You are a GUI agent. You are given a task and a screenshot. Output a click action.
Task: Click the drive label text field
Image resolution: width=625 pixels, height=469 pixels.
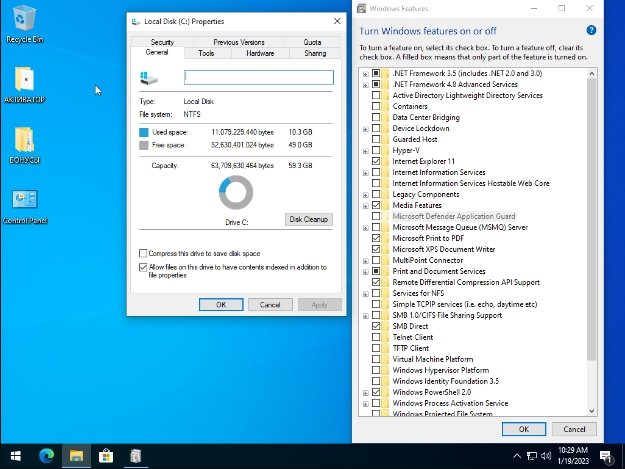point(259,77)
